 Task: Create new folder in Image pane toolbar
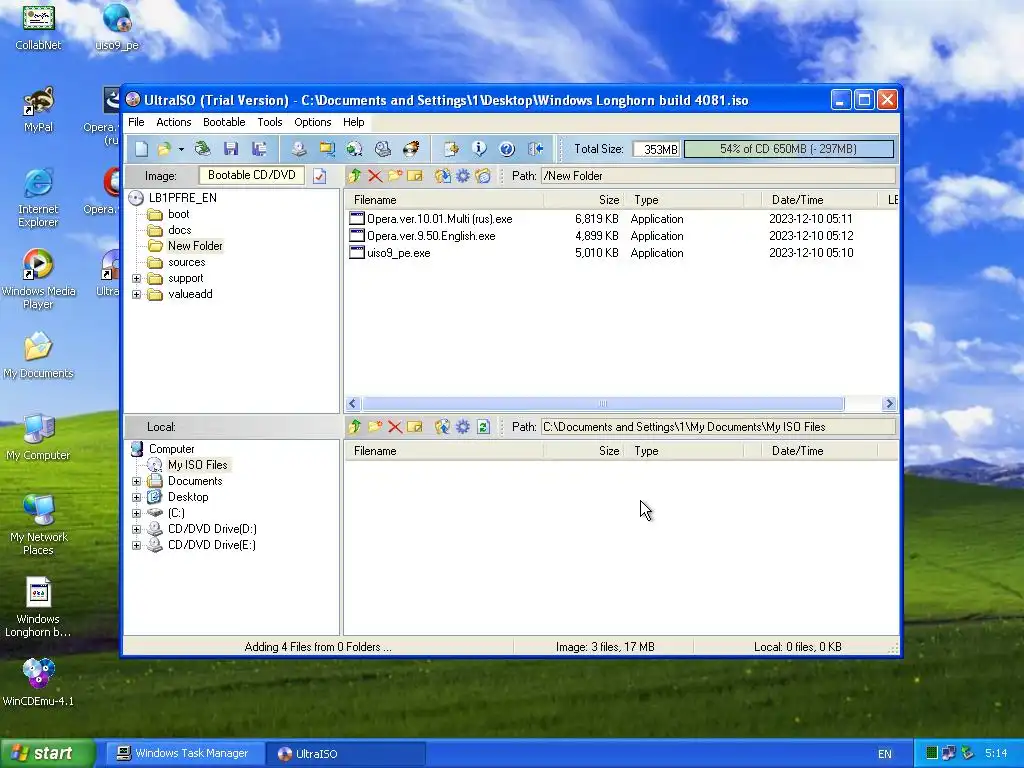[x=395, y=176]
